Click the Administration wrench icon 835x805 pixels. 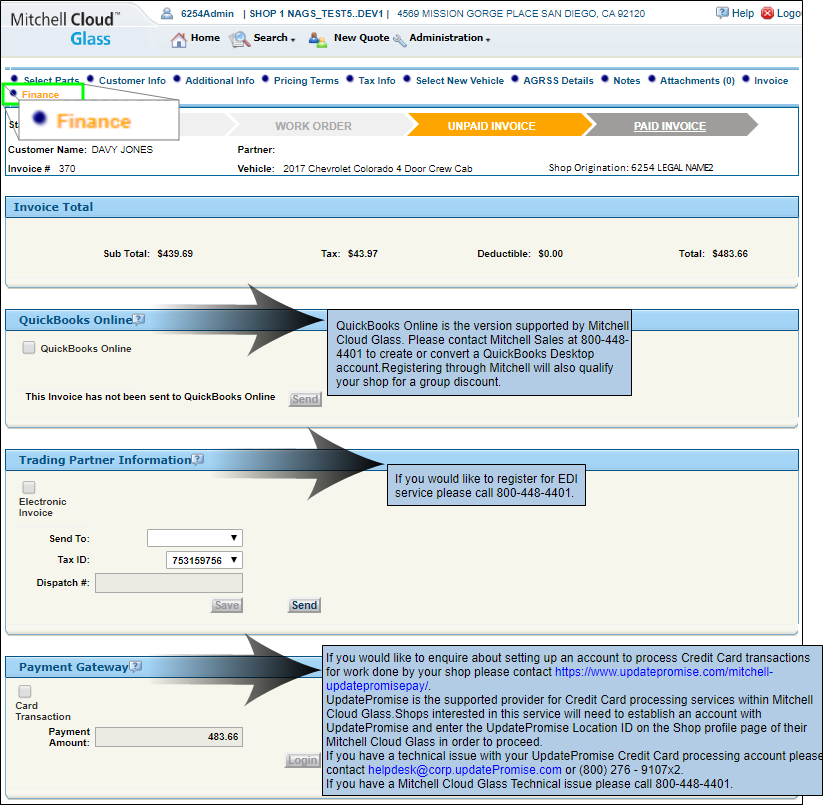tap(400, 40)
